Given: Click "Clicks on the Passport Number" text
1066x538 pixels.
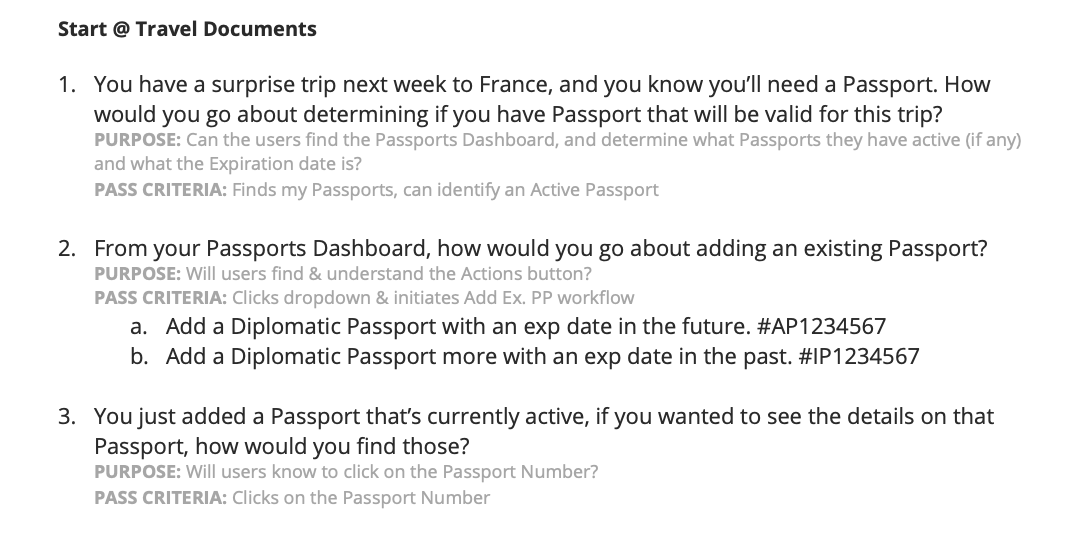Looking at the screenshot, I should tap(361, 497).
